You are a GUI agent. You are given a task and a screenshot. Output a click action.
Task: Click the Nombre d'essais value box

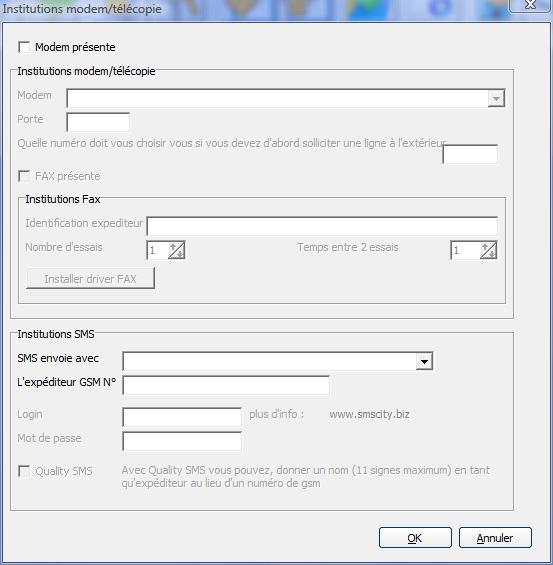coord(157,250)
